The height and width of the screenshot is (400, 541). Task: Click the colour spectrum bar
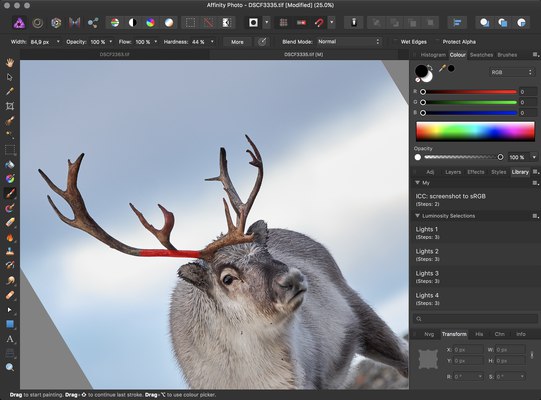pyautogui.click(x=475, y=131)
